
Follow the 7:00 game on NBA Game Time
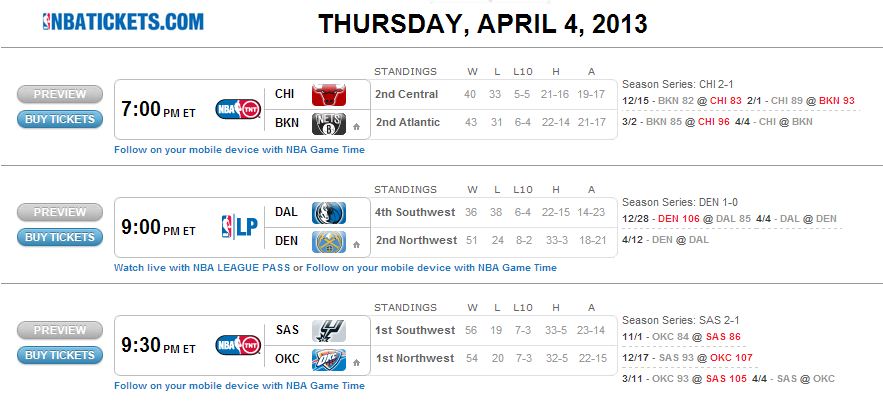(239, 150)
